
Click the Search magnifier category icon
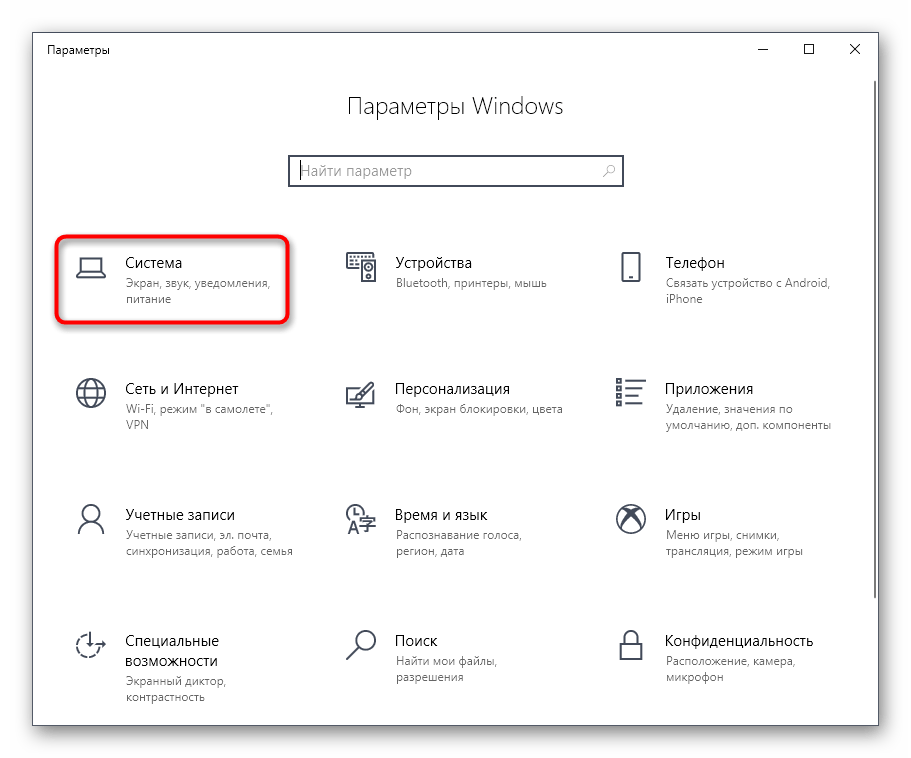360,645
